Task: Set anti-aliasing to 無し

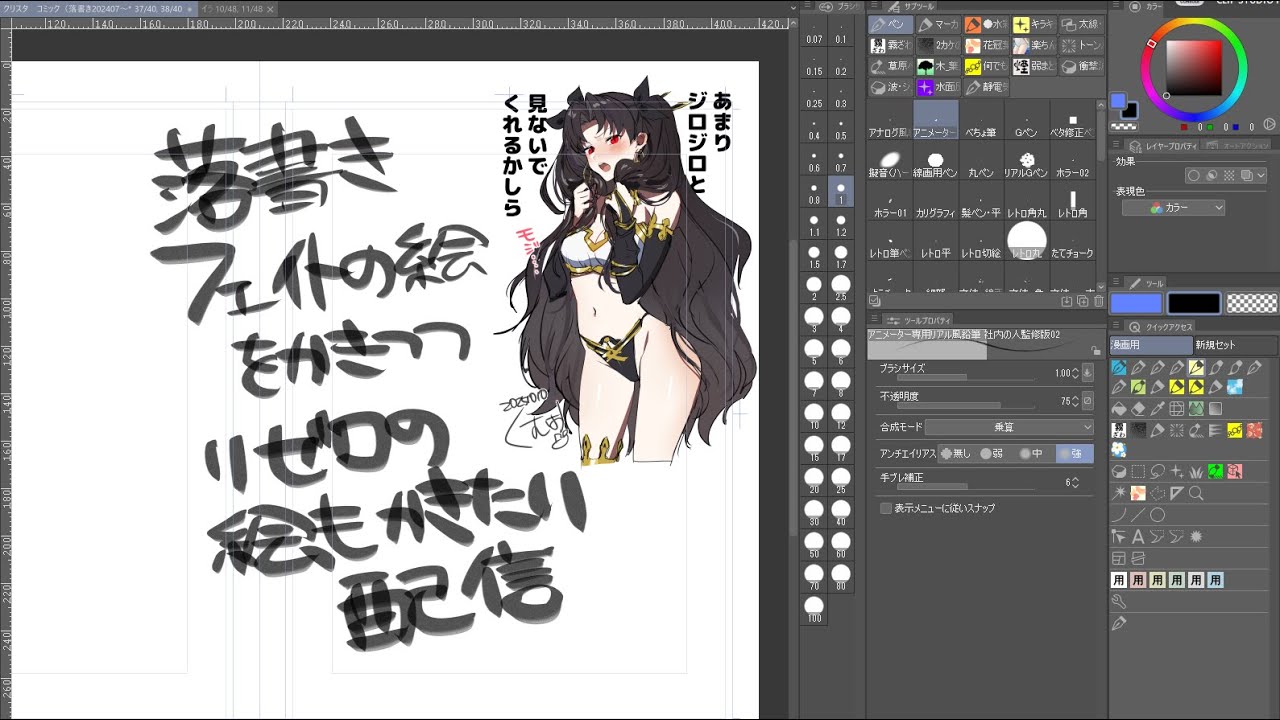Action: [x=957, y=453]
